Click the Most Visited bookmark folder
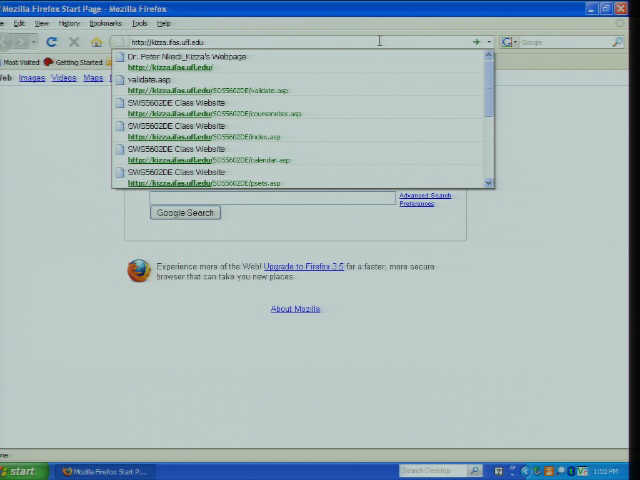The width and height of the screenshot is (640, 480). click(x=20, y=62)
